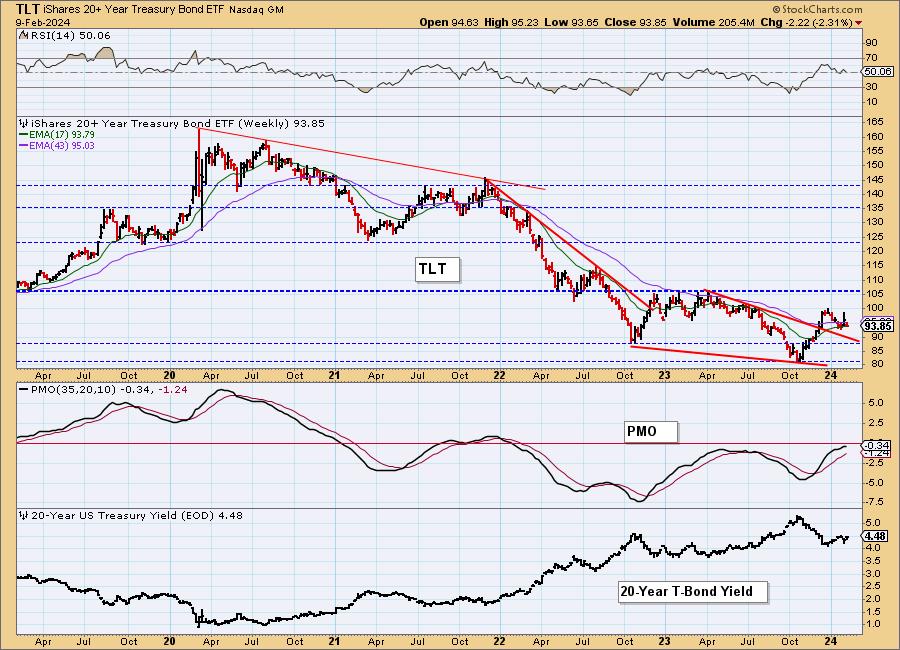This screenshot has height=650, width=900.
Task: Click the 9-Feb-2024 date label
Action: (x=44, y=22)
